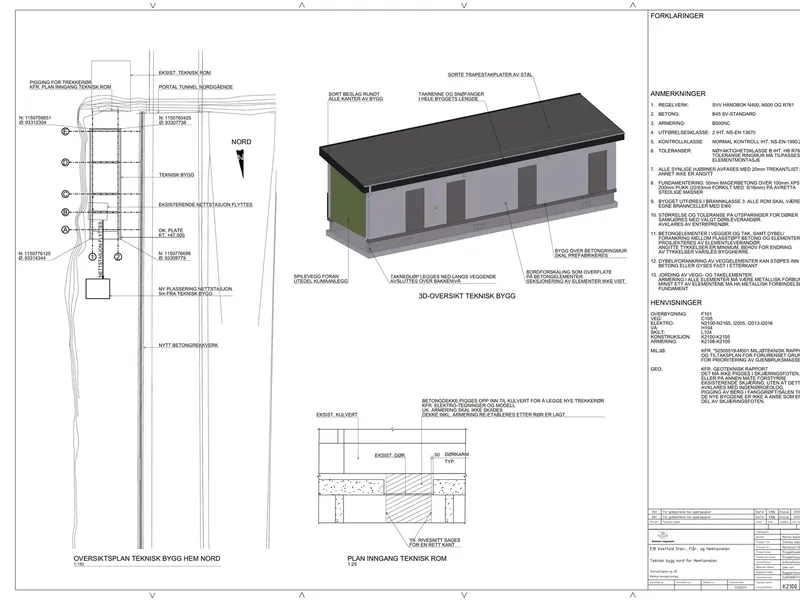Click the label 'NY PLASSERING NETTSTASJON'

195,289
